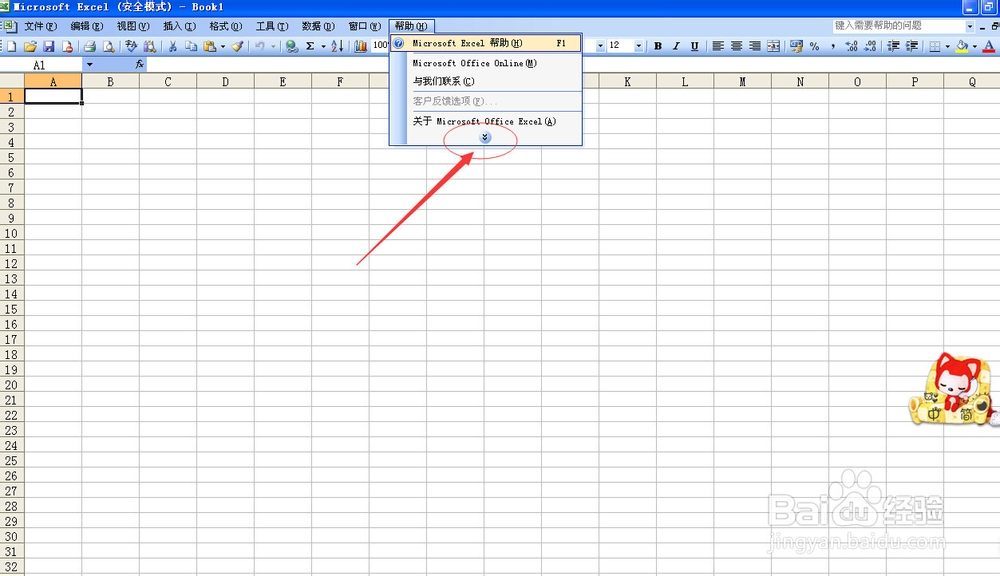Paste from clipboard icon
The width and height of the screenshot is (1000, 576).
209,46
